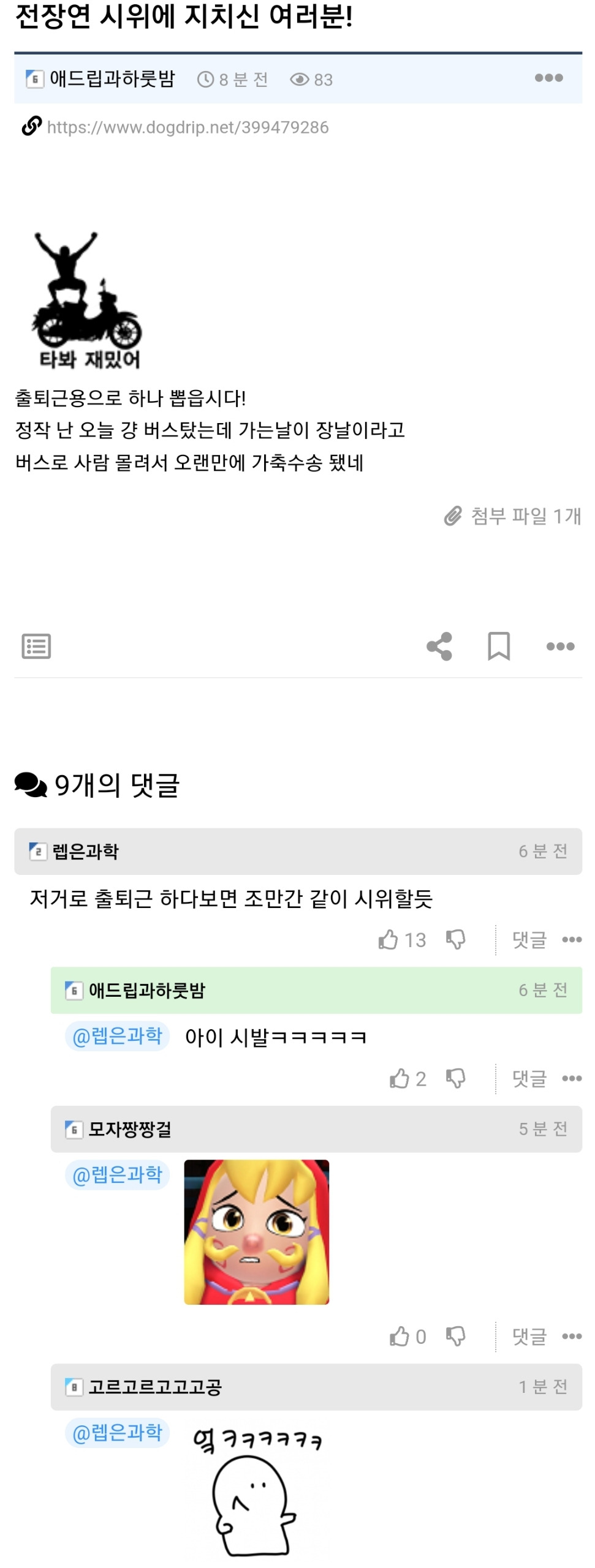Click the chain link icon beside URL
This screenshot has height=1568, width=595.
click(x=32, y=126)
